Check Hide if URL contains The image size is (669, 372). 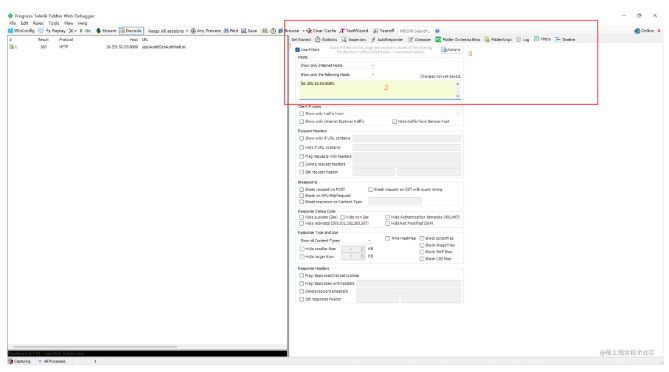pos(302,147)
